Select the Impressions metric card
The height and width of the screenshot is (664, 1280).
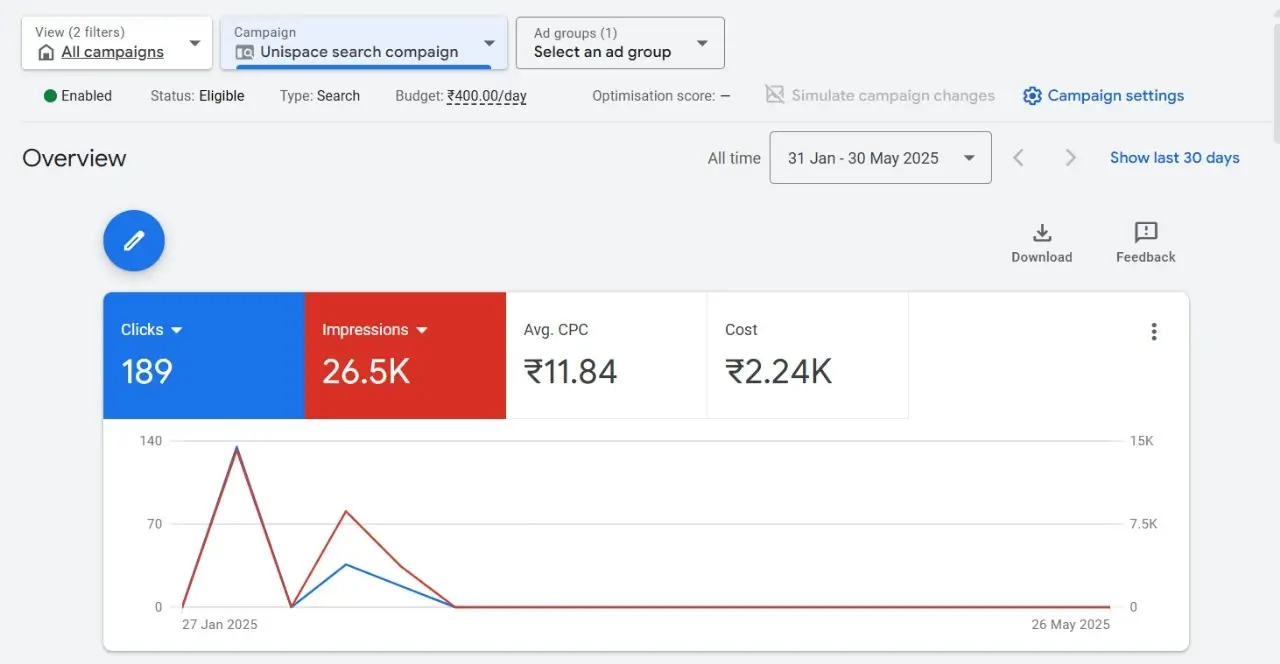click(x=405, y=355)
